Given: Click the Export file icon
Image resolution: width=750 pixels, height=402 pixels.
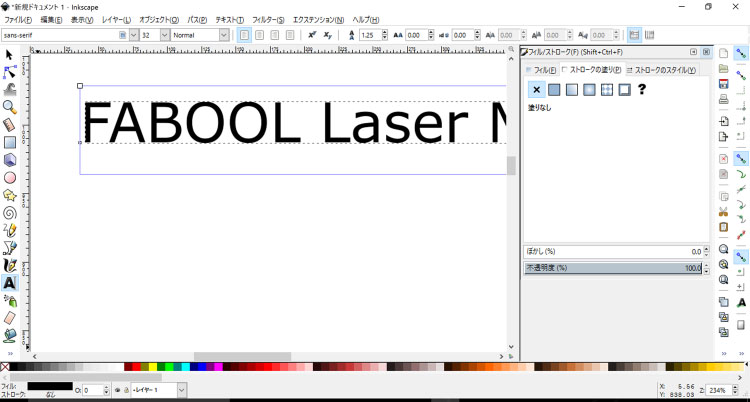Looking at the screenshot, I should tap(723, 136).
